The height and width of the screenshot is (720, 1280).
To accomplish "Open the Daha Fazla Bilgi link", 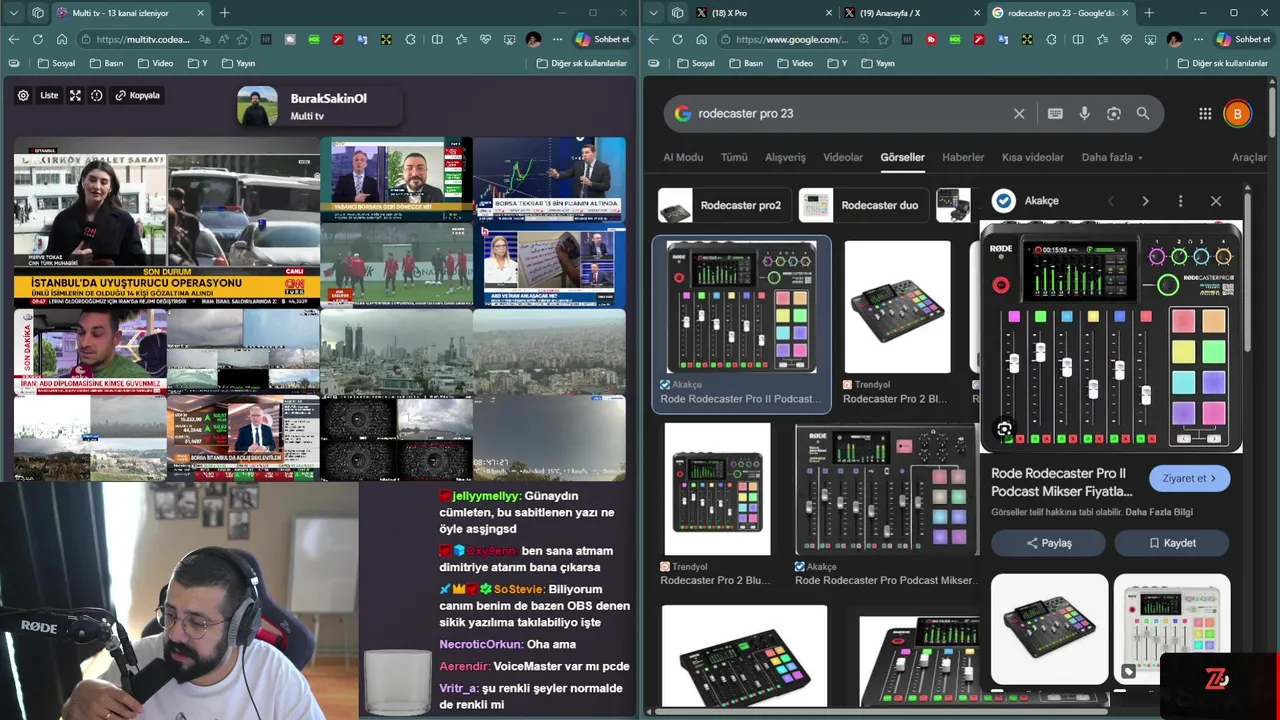I will pyautogui.click(x=1159, y=512).
